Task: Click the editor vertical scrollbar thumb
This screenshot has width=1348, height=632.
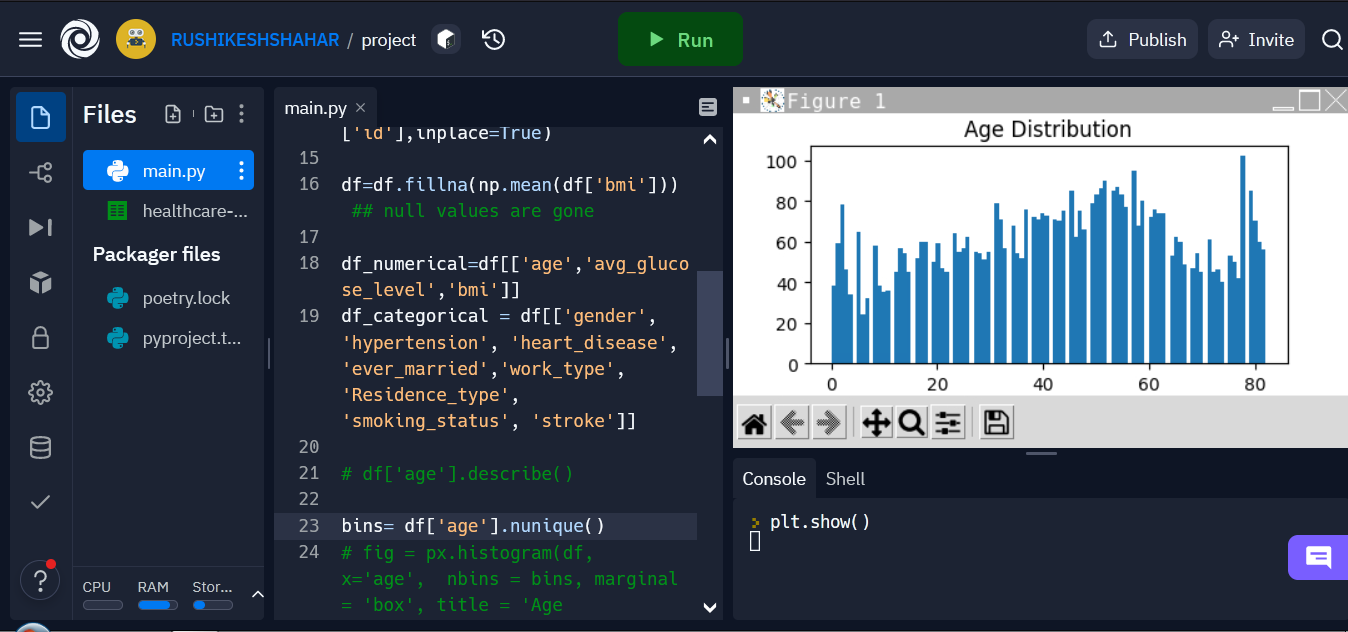Action: click(x=710, y=334)
